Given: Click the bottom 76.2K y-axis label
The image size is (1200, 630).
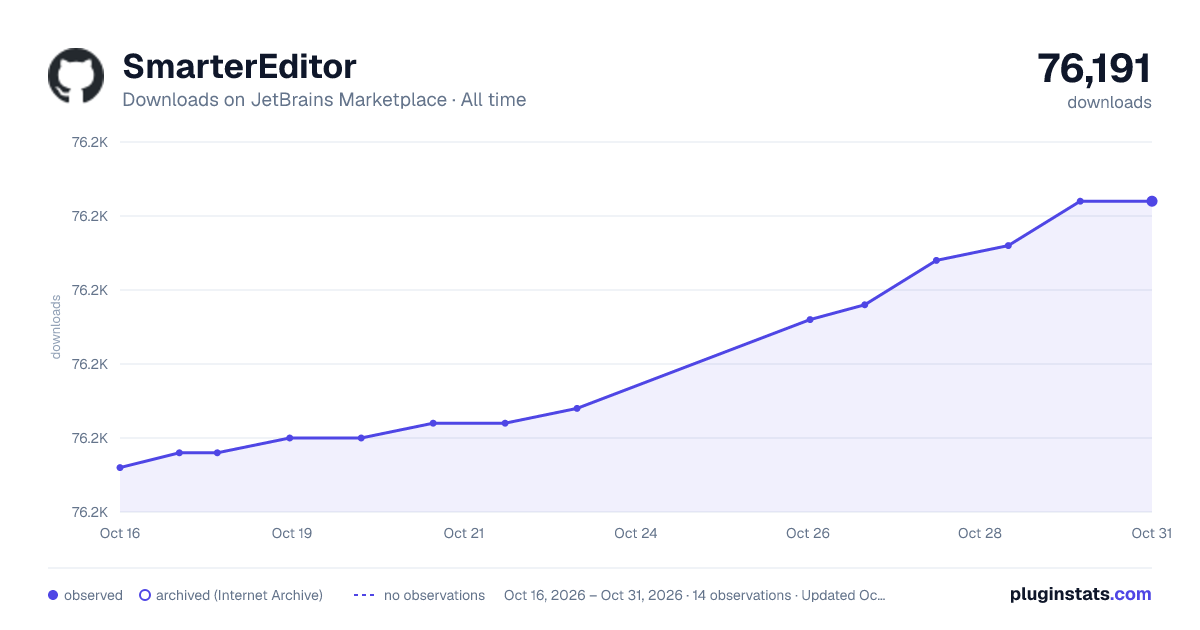Looking at the screenshot, I should coord(89,512).
